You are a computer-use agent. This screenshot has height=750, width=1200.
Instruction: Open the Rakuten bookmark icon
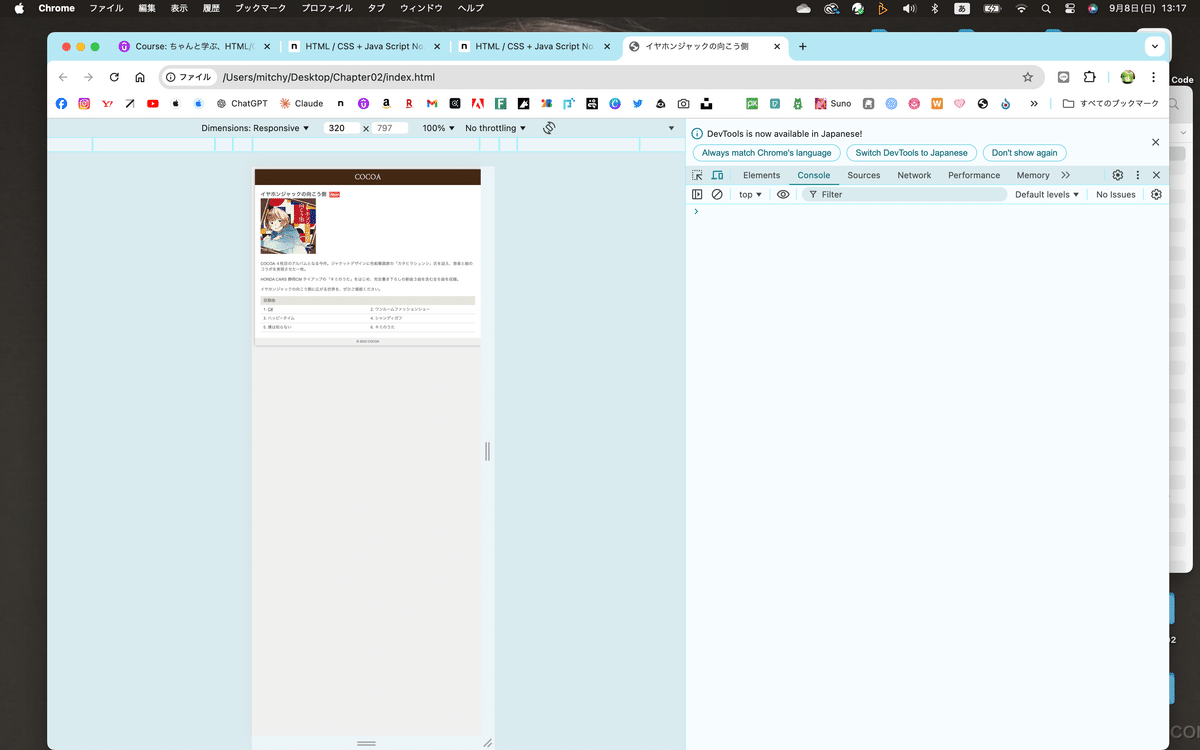point(409,103)
